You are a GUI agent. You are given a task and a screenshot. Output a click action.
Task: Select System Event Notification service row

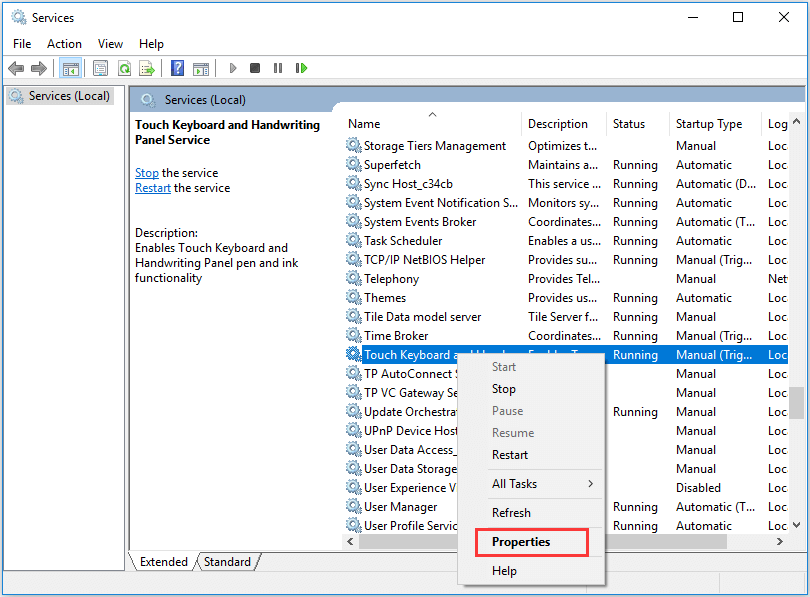click(x=566, y=203)
